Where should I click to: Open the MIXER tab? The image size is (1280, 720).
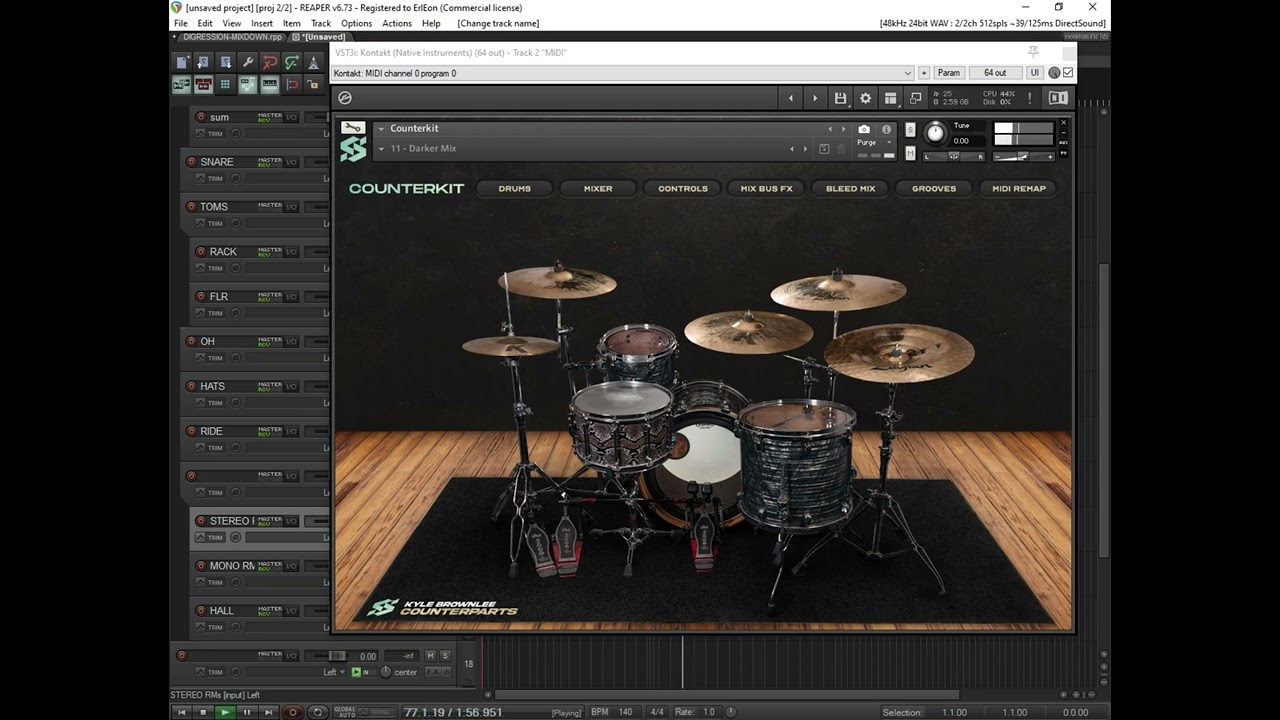pyautogui.click(x=598, y=188)
